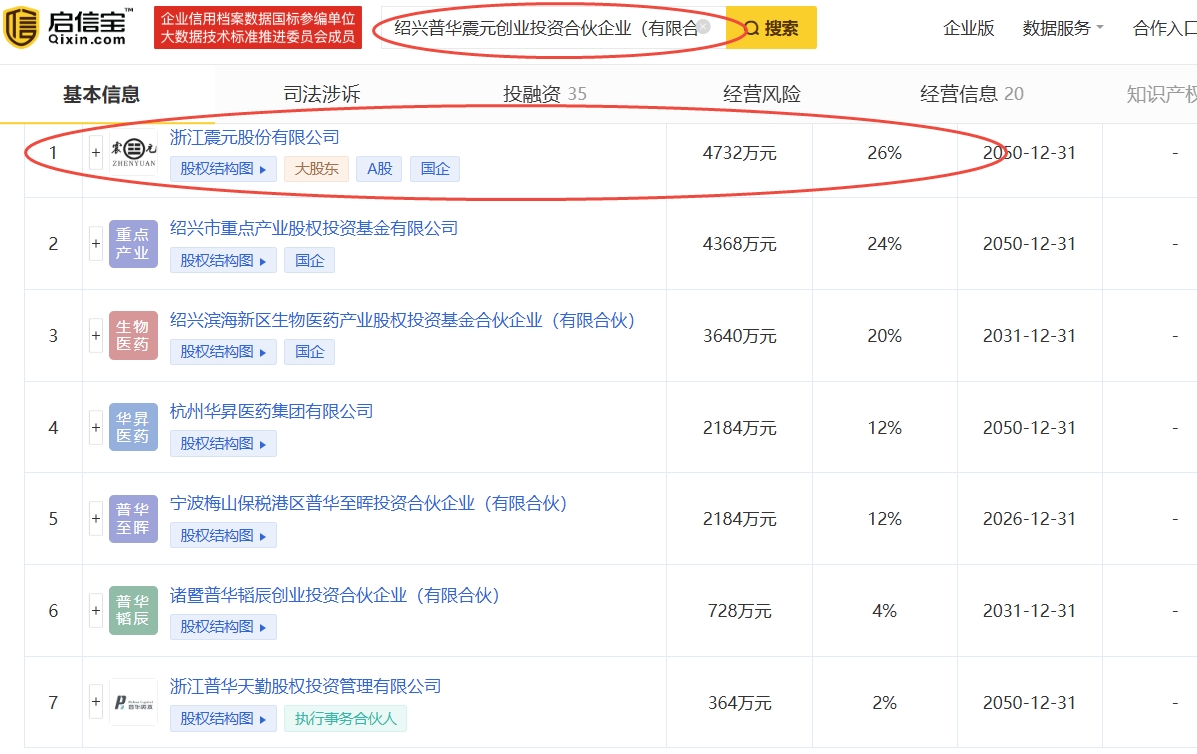Select the 4% shareholding cell

point(884,611)
